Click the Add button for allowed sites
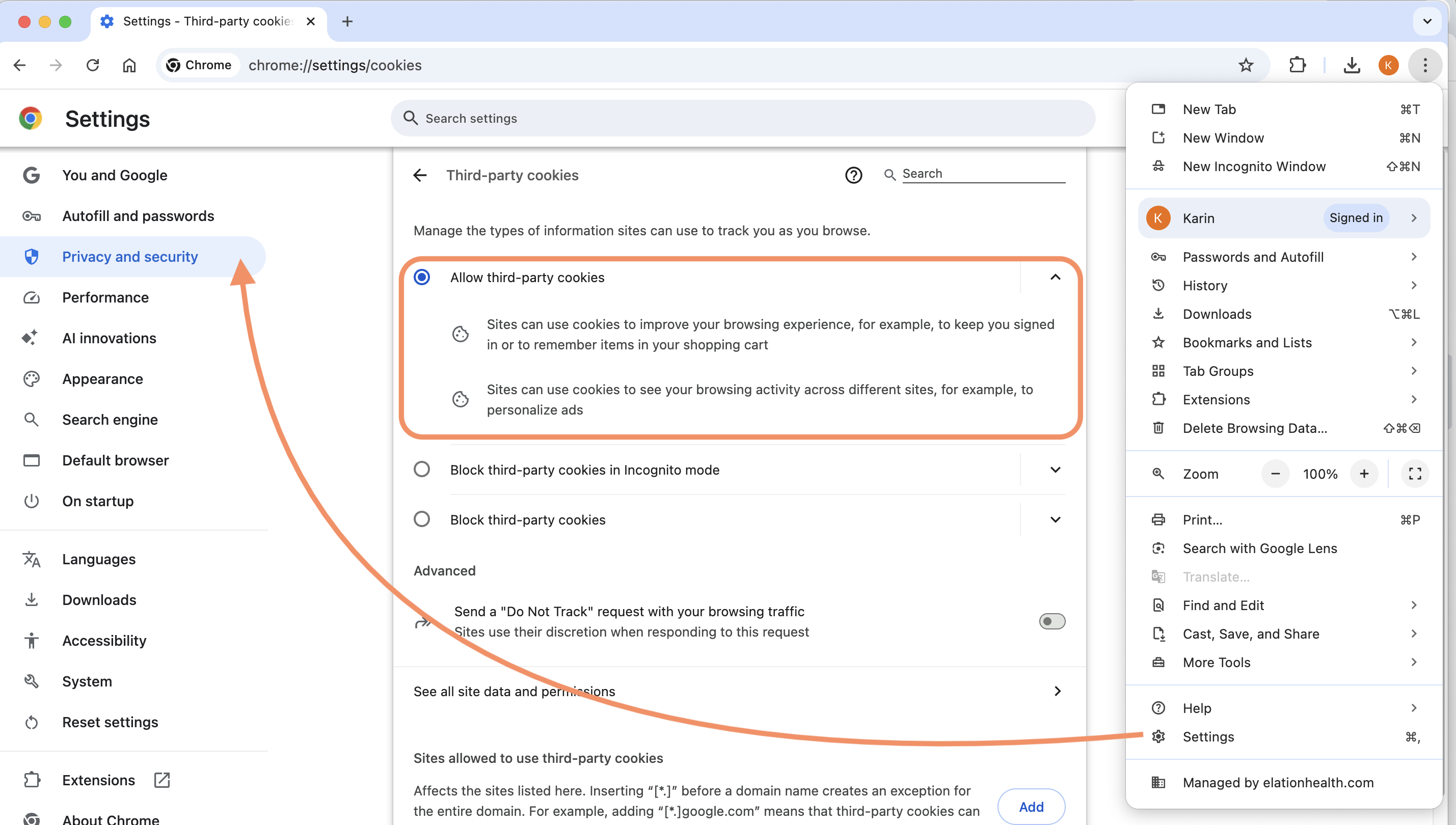 tap(1031, 807)
